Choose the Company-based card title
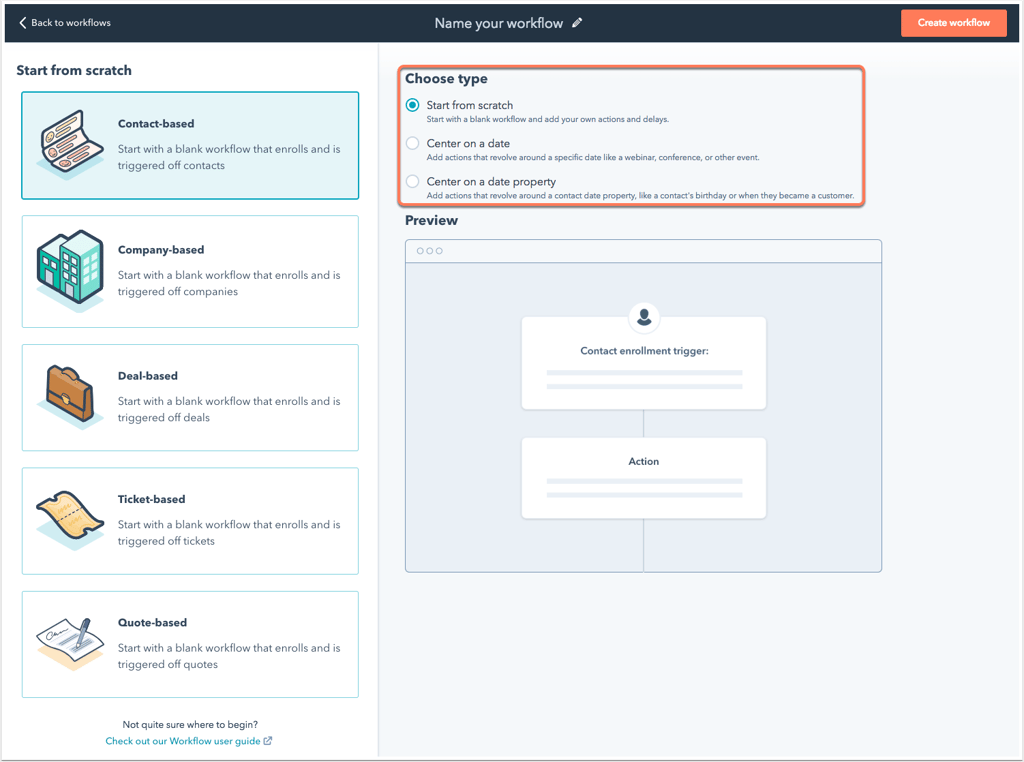1024x762 pixels. (x=161, y=249)
